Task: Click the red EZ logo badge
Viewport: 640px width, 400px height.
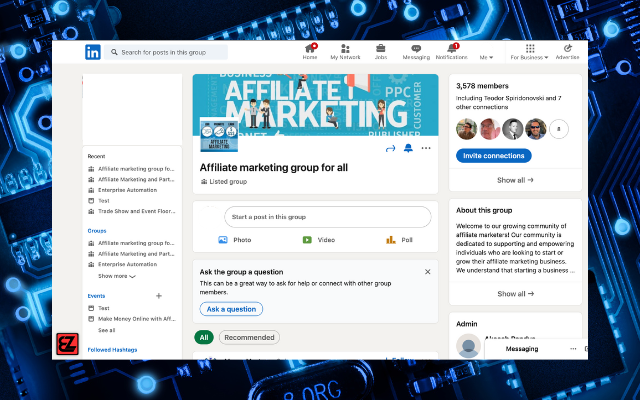Action: pyautogui.click(x=67, y=344)
